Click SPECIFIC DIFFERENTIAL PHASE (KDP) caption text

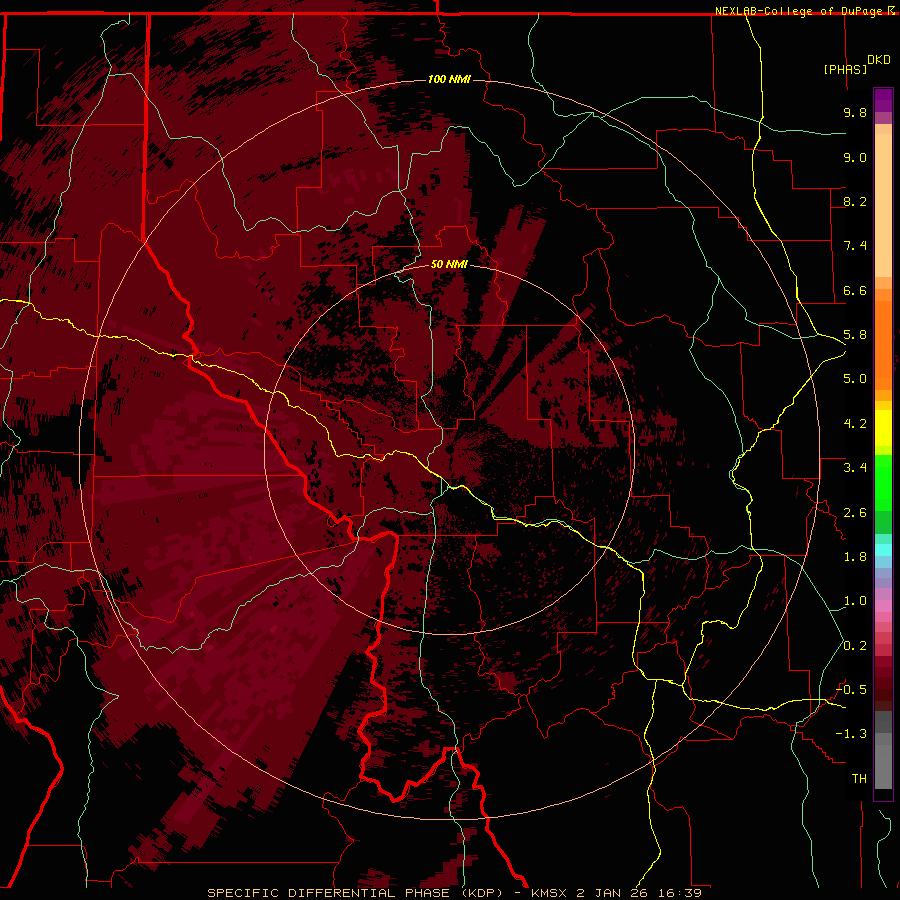(x=355, y=893)
